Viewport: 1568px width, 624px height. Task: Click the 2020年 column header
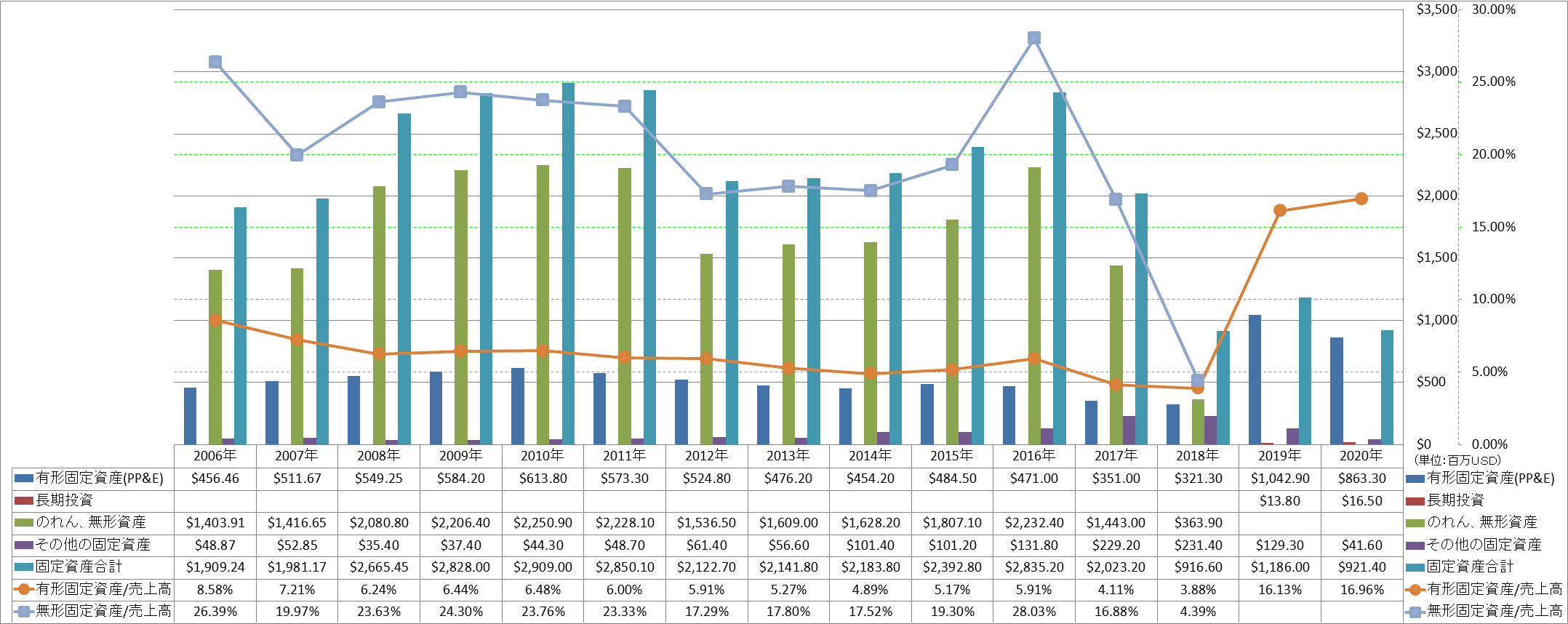click(x=1361, y=456)
